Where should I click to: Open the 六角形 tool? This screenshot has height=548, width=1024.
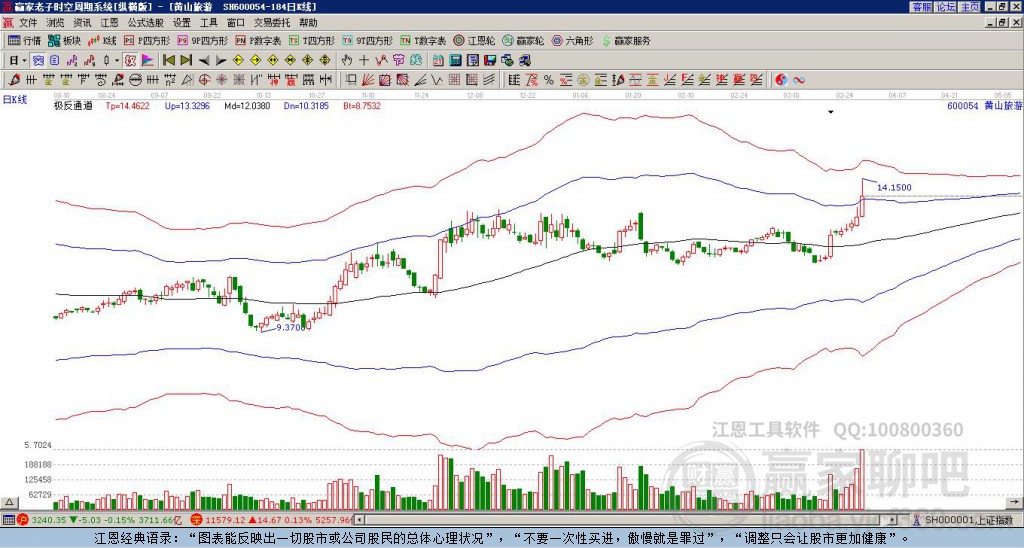click(572, 41)
